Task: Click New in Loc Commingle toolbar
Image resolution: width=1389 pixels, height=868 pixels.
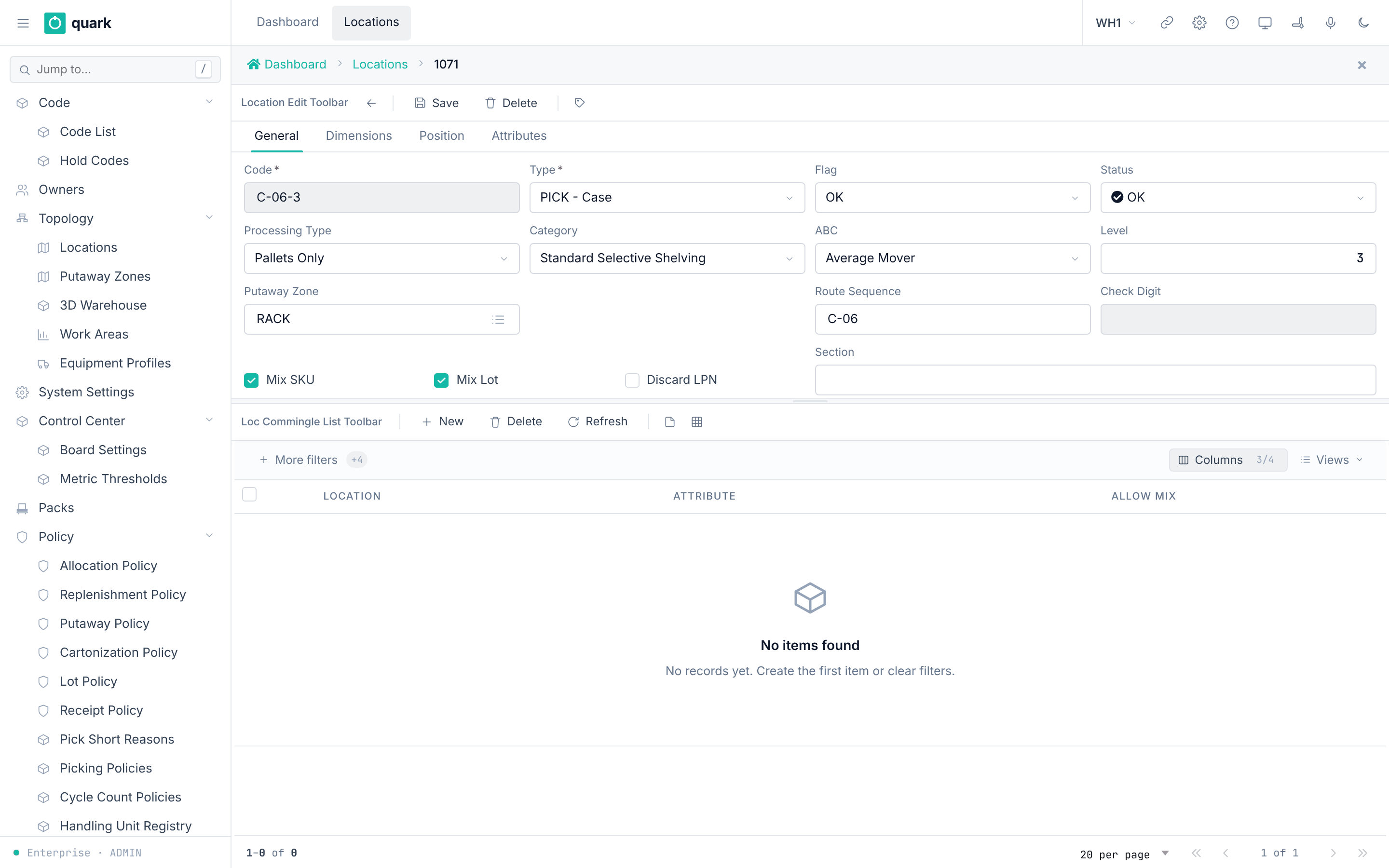Action: tap(443, 422)
